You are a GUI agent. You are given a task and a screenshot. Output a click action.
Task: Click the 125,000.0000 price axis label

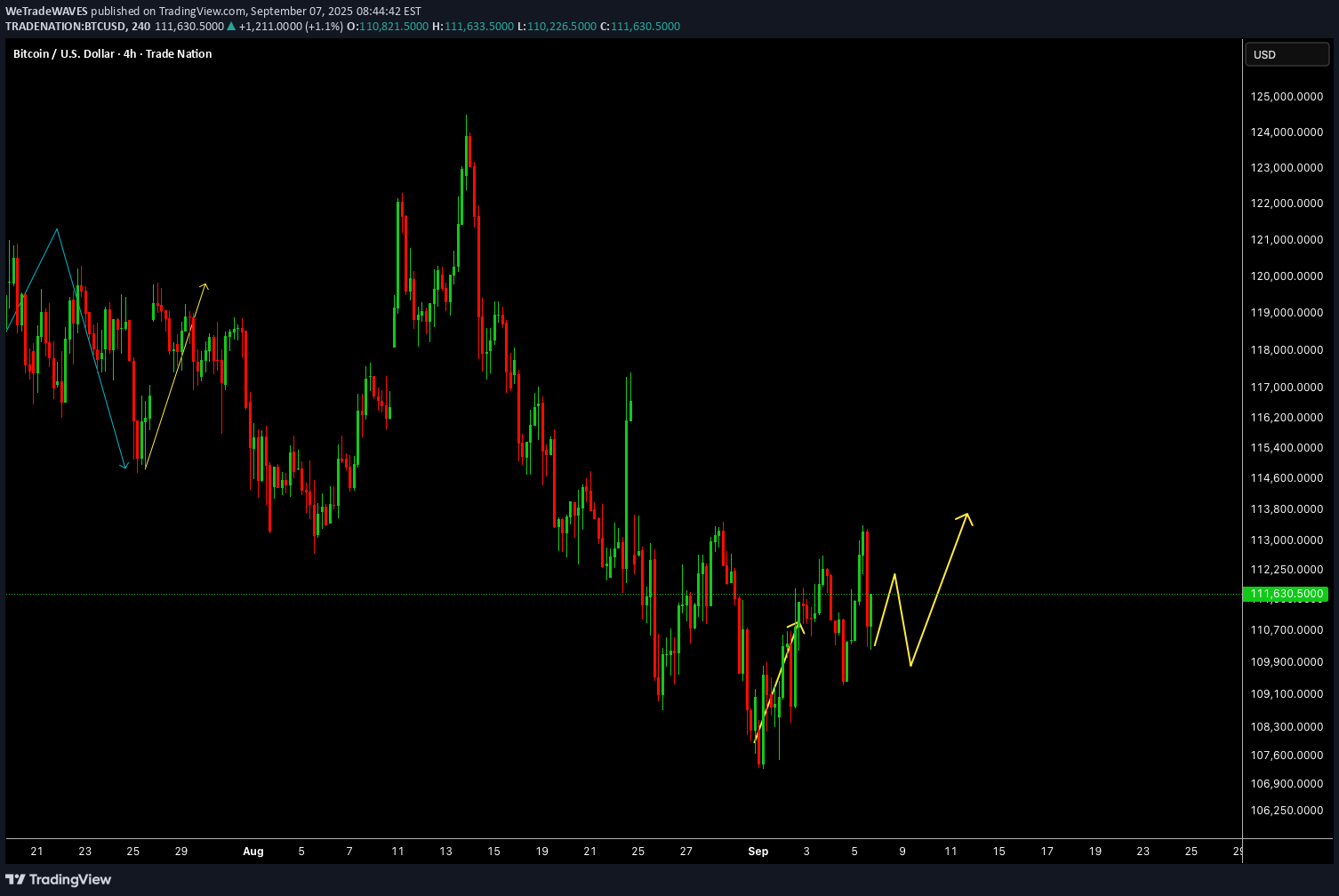(1287, 96)
